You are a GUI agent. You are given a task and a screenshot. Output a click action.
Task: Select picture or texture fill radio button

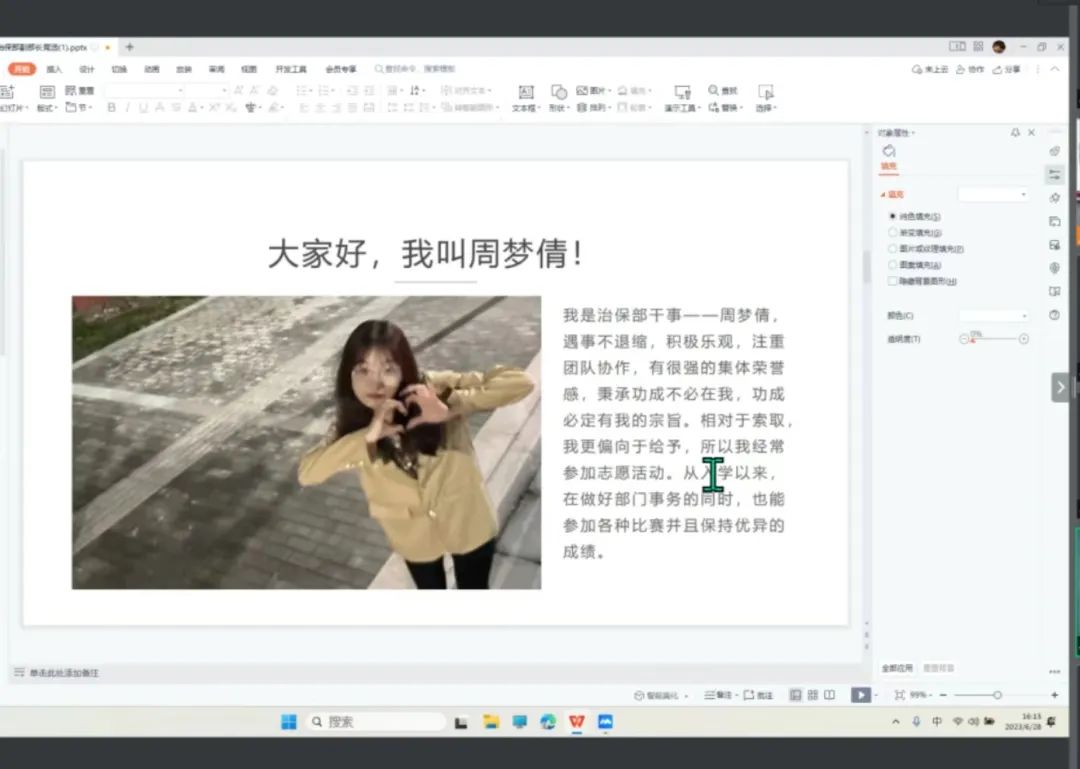tap(893, 248)
